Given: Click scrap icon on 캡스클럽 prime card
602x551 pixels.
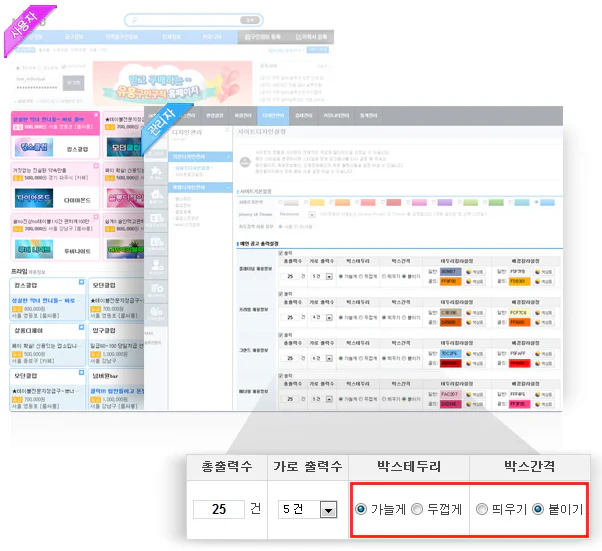Looking at the screenshot, I should (81, 282).
